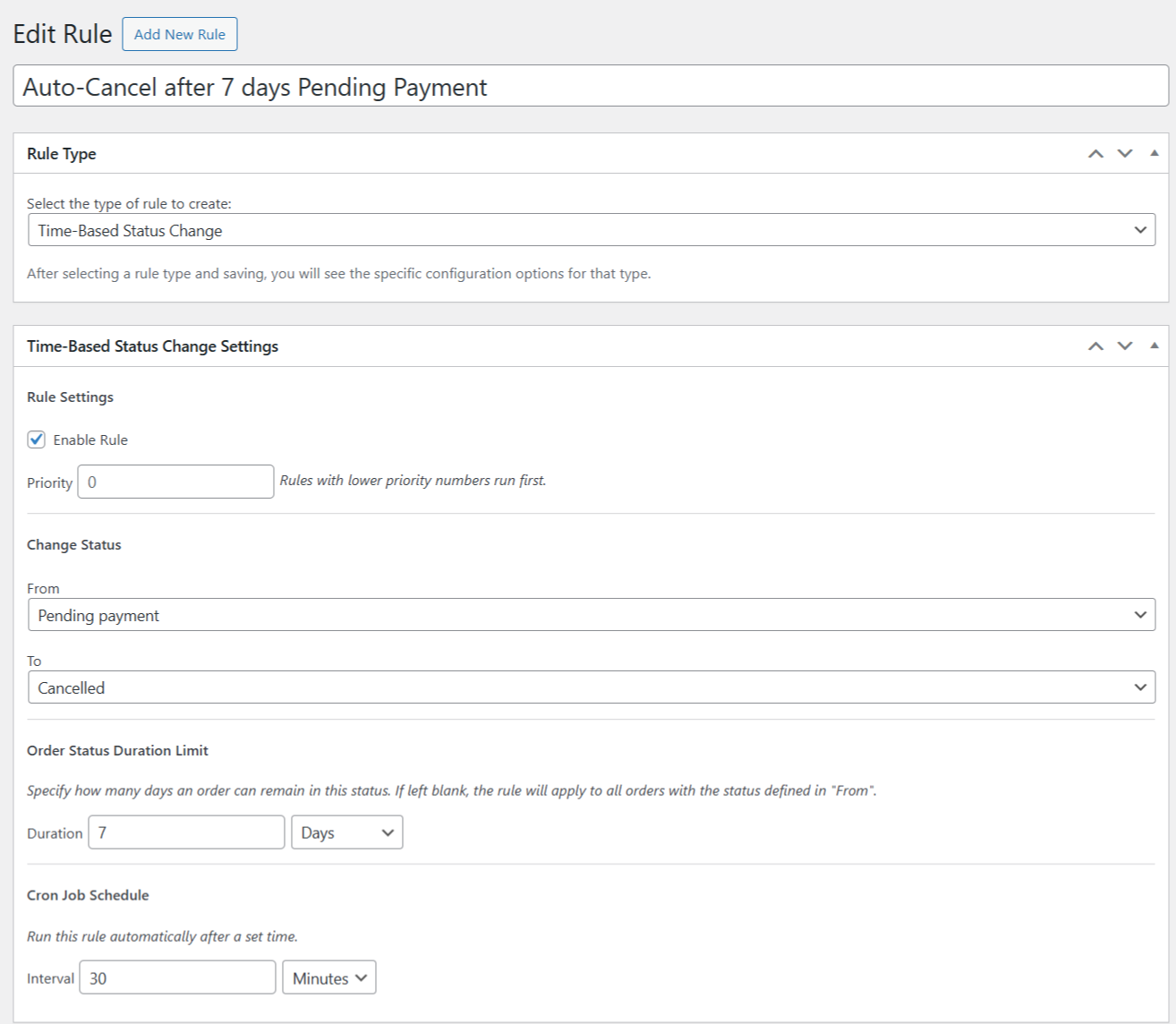Click the Duration value field
The width and height of the screenshot is (1176, 1024).
coord(186,832)
